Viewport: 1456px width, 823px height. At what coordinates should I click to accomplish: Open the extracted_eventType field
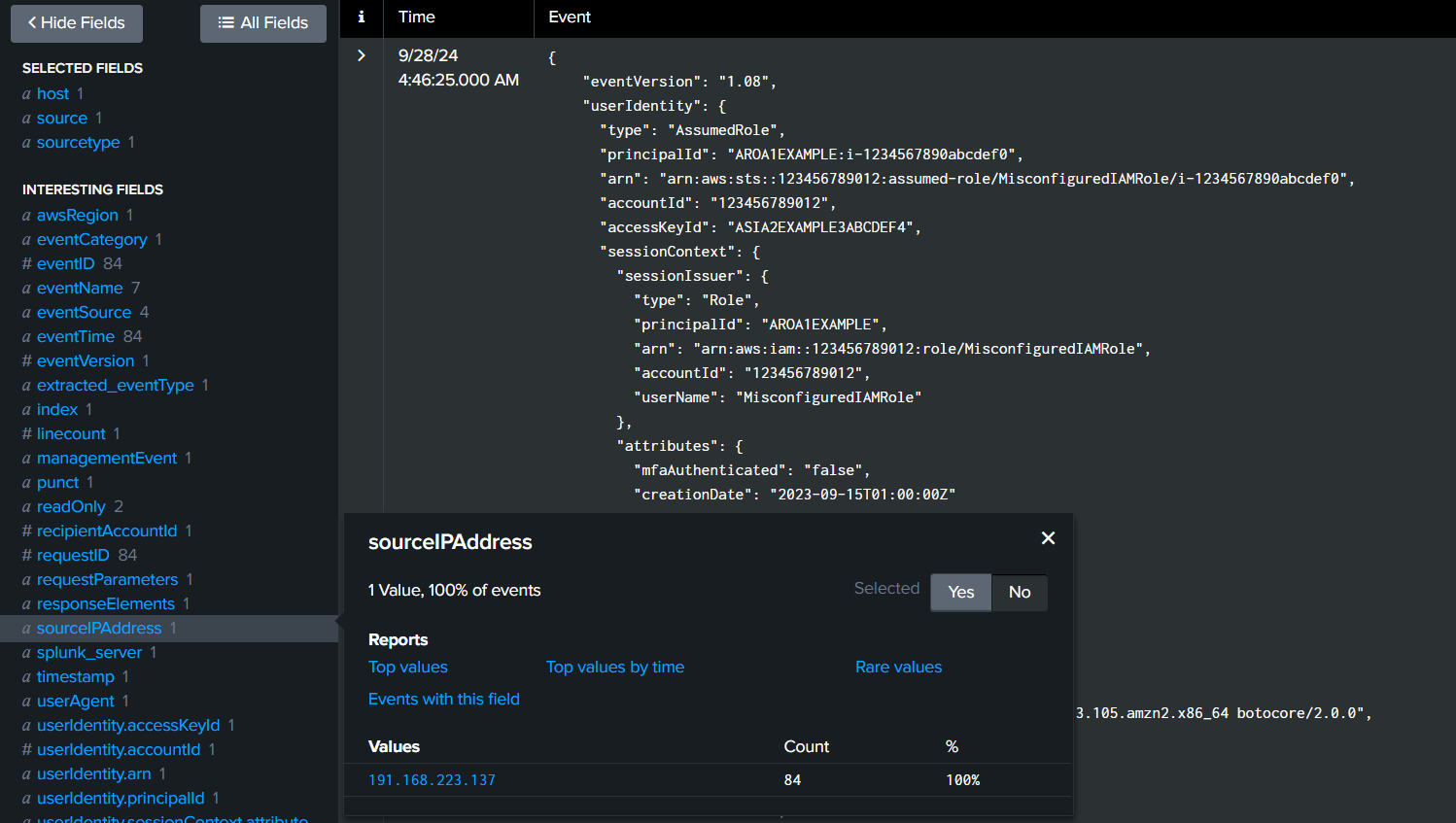pos(116,385)
